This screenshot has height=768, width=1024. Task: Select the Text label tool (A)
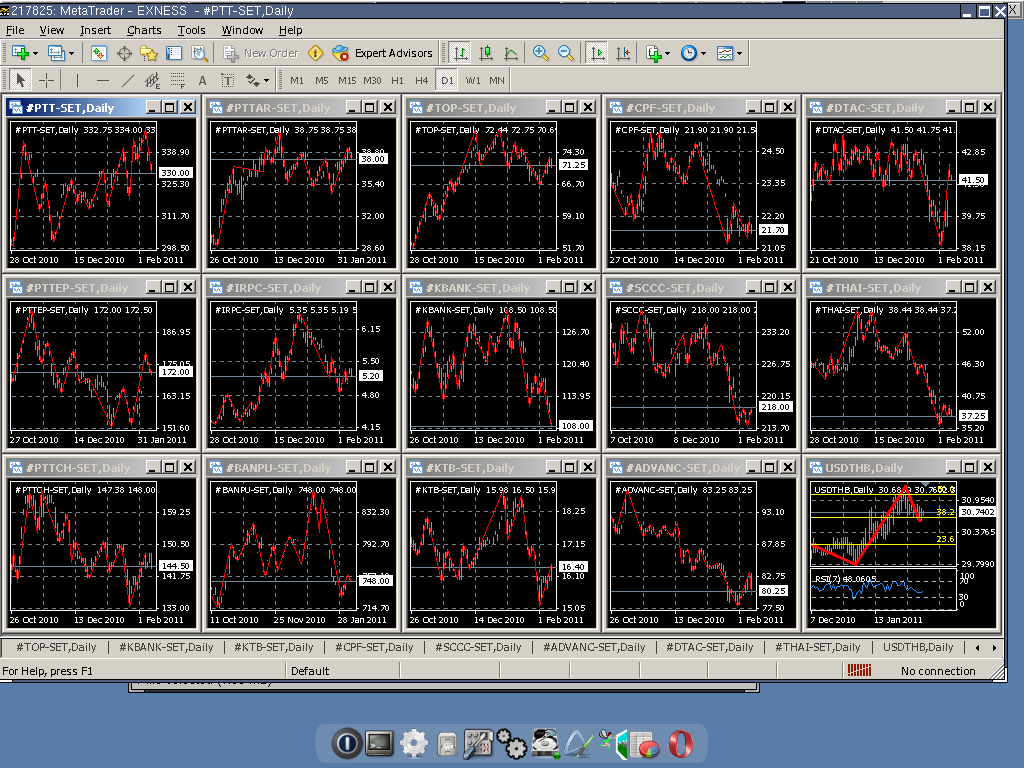coord(202,80)
